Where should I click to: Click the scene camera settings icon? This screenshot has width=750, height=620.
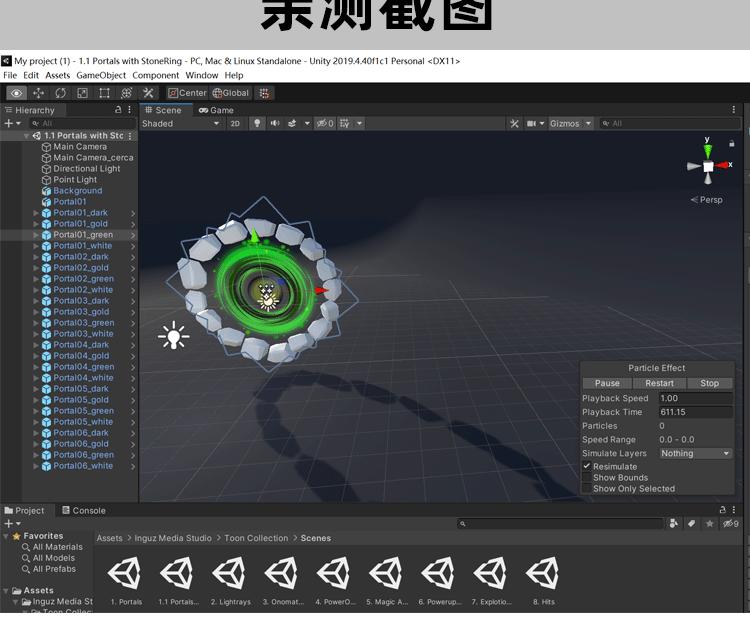531,124
